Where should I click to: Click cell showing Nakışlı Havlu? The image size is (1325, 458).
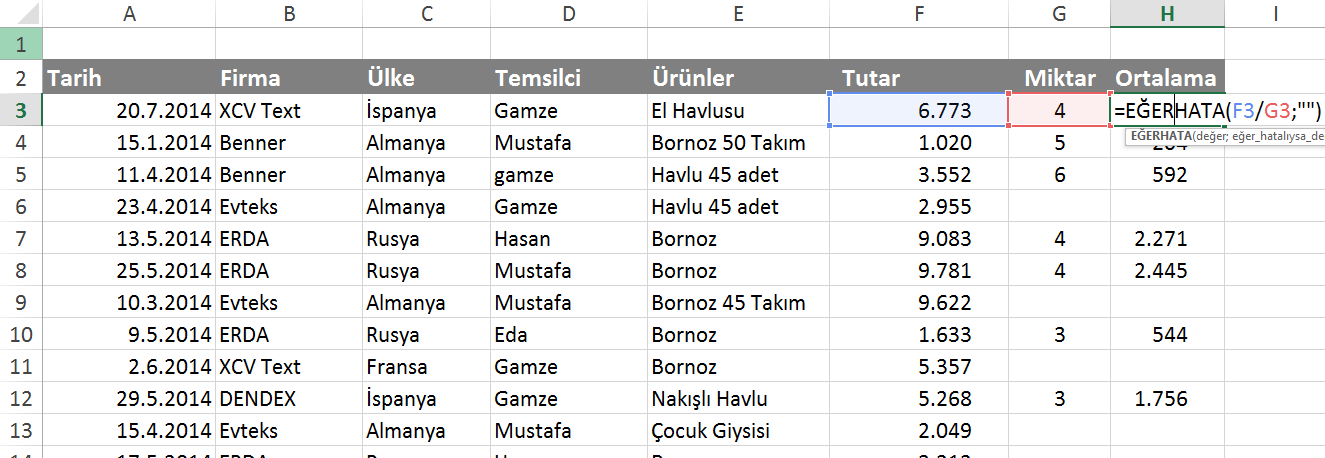tap(738, 399)
